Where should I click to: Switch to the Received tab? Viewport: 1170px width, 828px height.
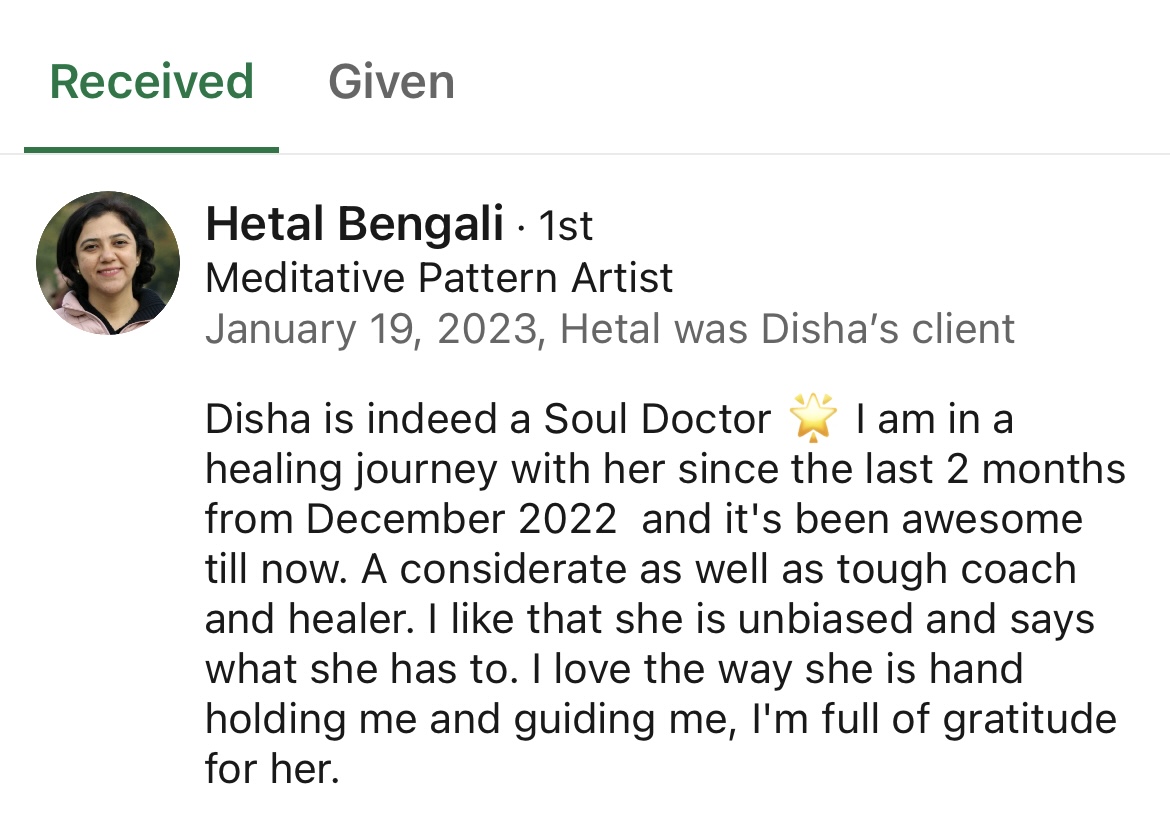pos(151,82)
